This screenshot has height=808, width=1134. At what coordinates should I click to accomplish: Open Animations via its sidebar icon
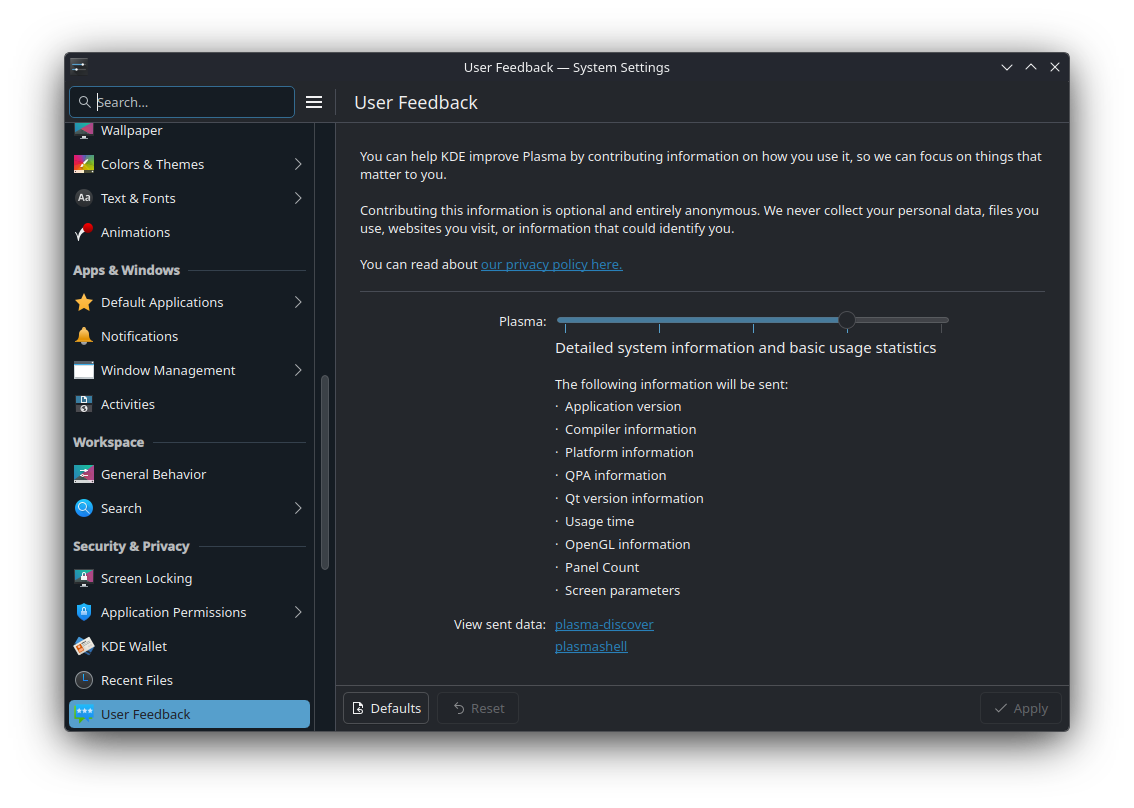point(84,232)
